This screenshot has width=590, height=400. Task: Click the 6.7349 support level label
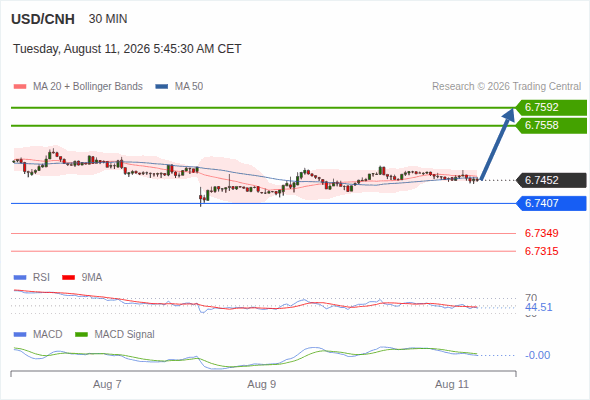[541, 233]
